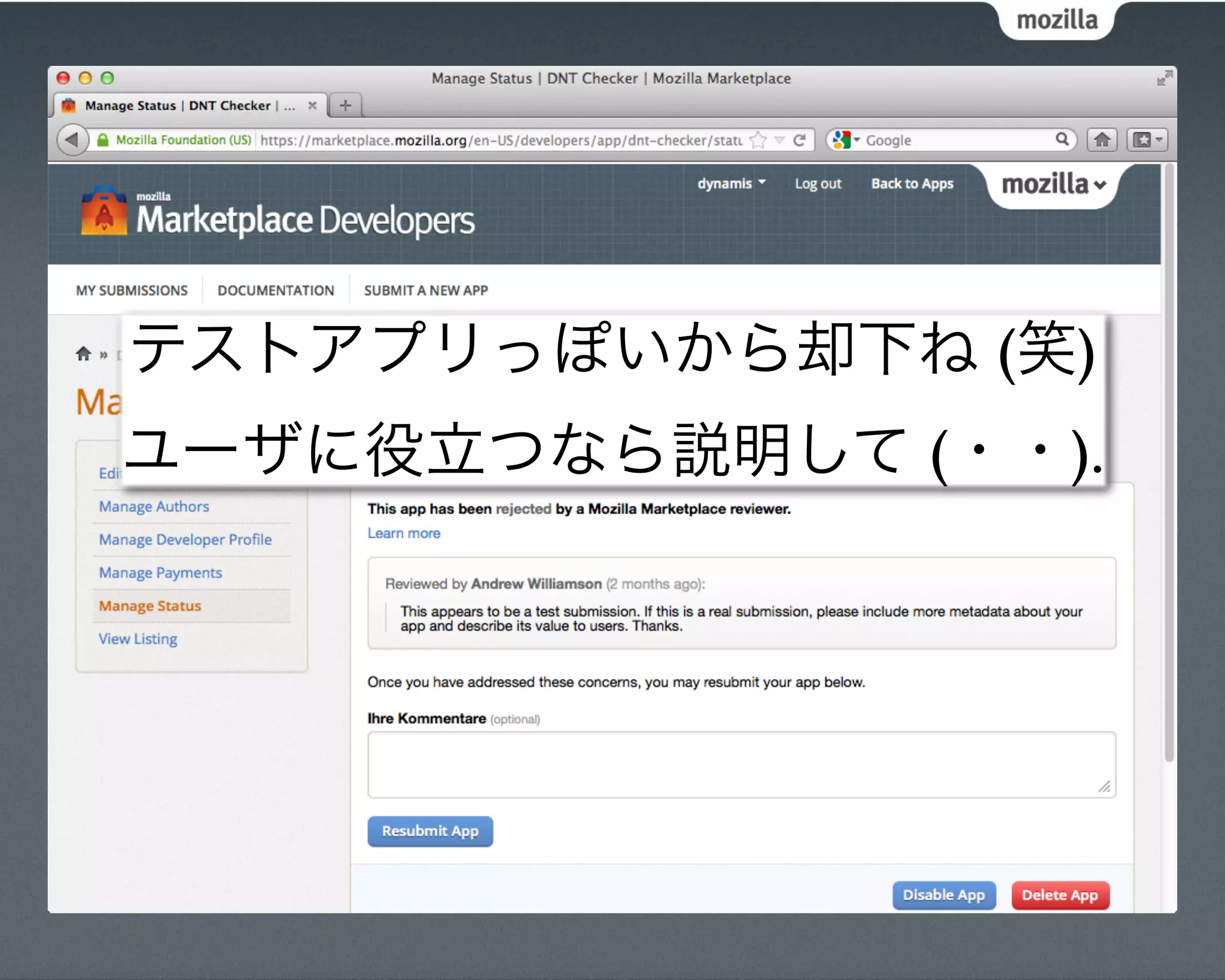Open the Google search engine dropdown
This screenshot has width=1225, height=980.
pos(846,140)
